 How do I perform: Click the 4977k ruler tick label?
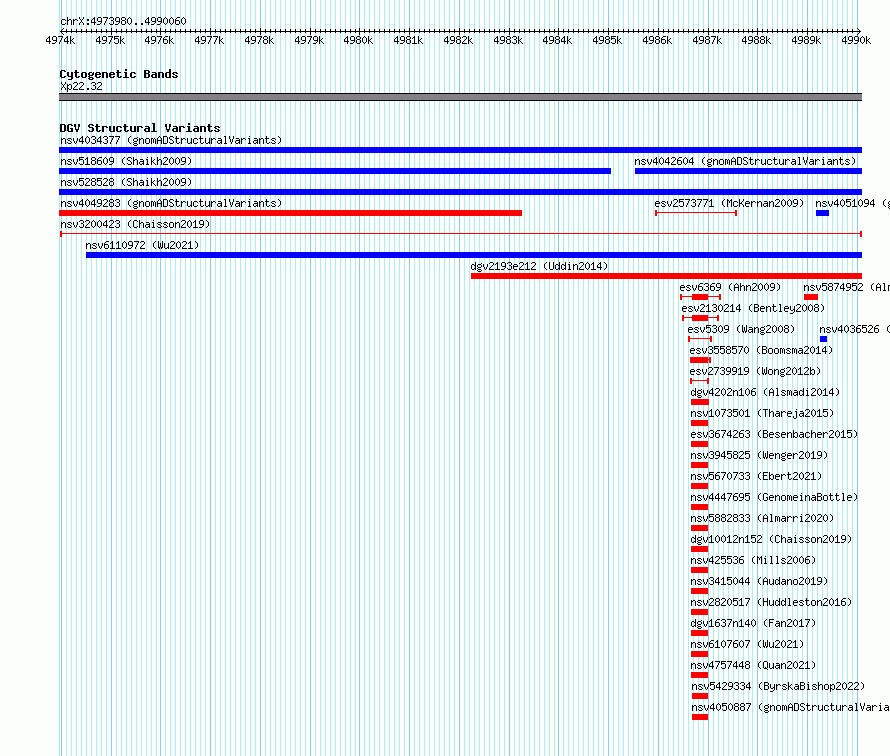pos(209,40)
